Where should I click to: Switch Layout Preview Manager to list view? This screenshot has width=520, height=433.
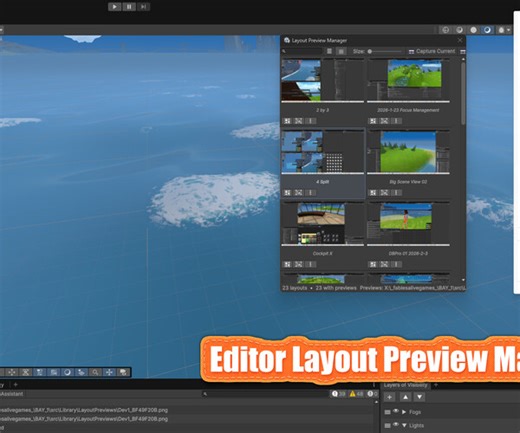(x=329, y=51)
